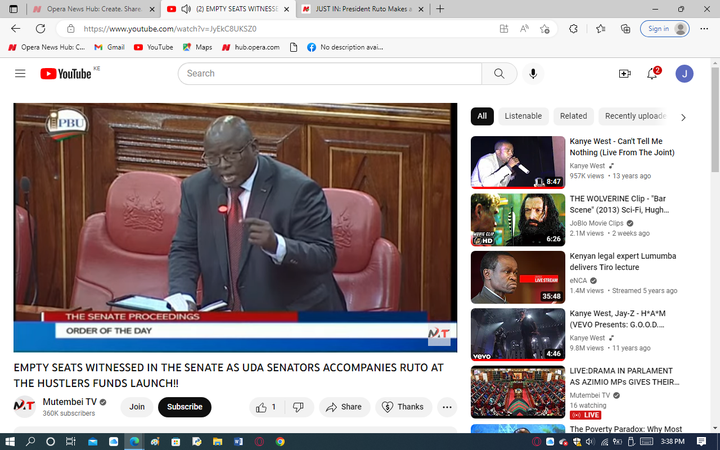The height and width of the screenshot is (450, 720).
Task: Open the browser Extensions puzzle icon
Action: click(x=573, y=28)
